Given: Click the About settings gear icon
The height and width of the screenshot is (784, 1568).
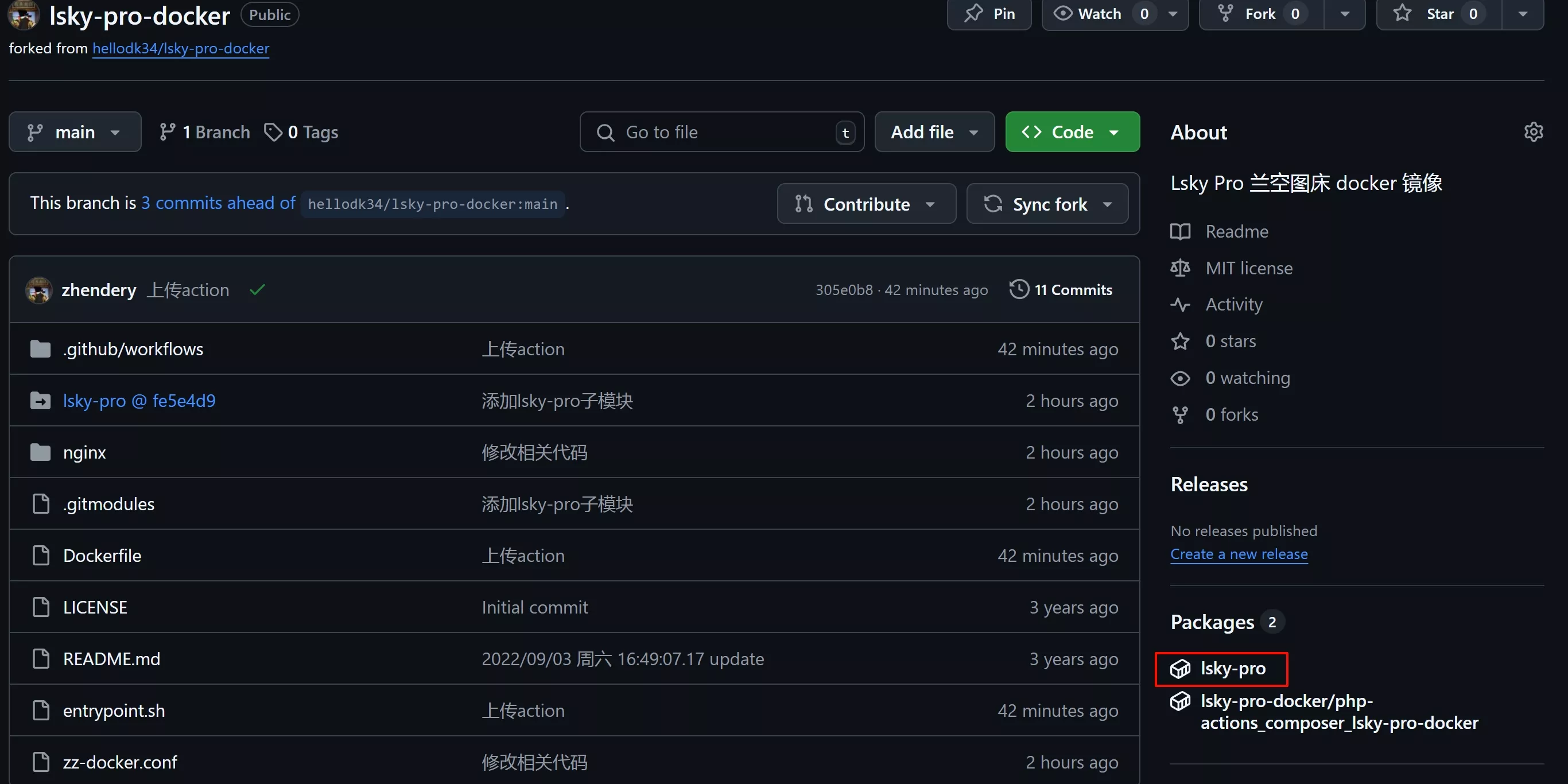Looking at the screenshot, I should tap(1534, 132).
